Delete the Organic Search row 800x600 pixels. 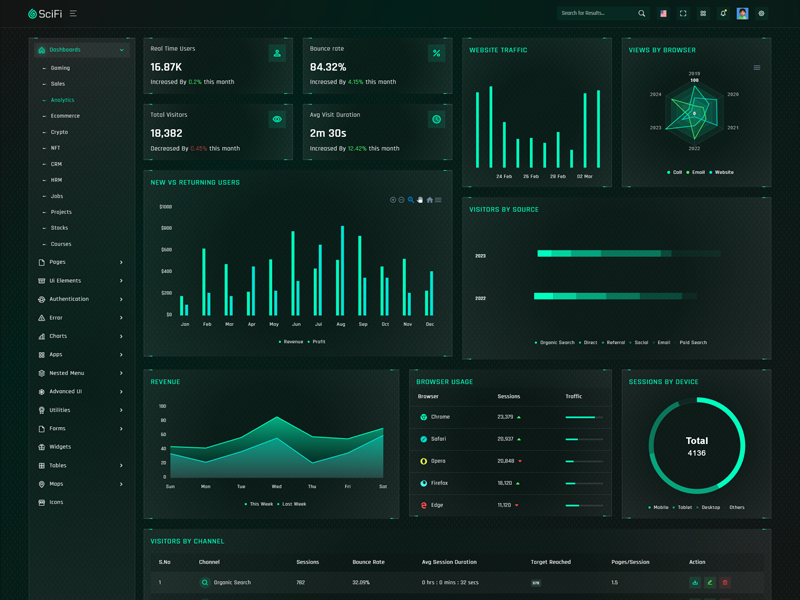(x=725, y=582)
